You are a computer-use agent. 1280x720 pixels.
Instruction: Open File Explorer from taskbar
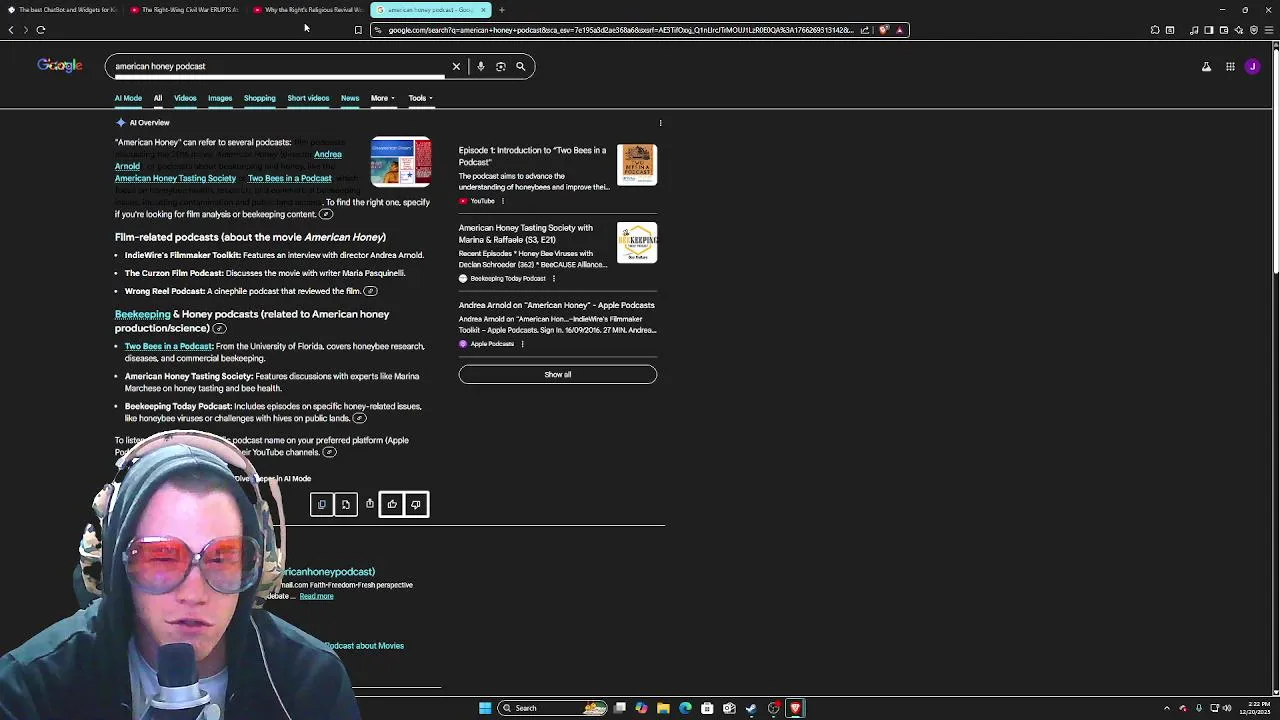tap(663, 708)
